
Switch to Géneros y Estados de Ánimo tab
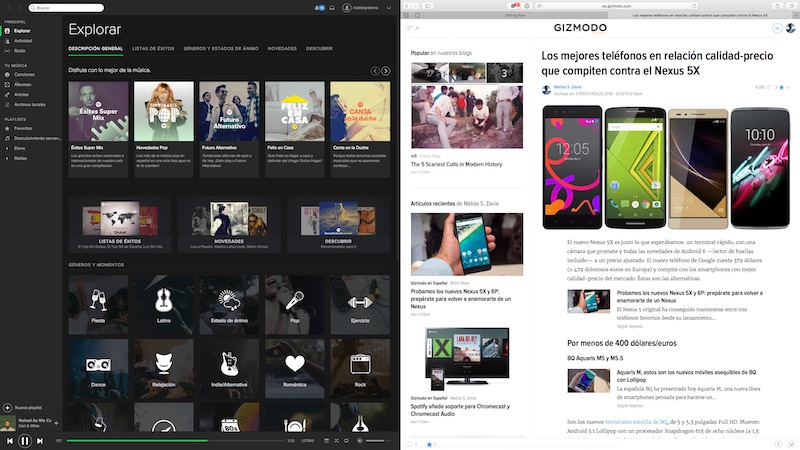click(221, 48)
